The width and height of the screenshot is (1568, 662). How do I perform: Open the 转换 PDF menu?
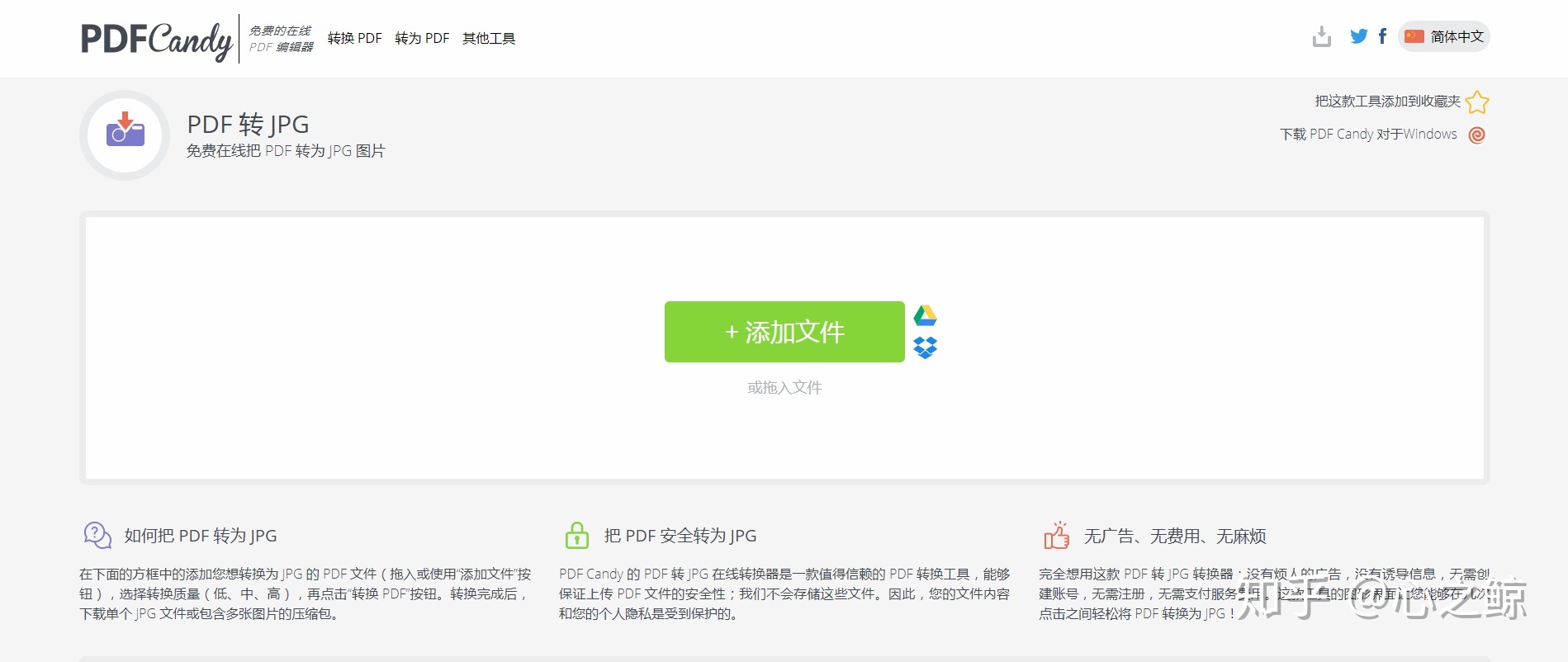click(355, 38)
